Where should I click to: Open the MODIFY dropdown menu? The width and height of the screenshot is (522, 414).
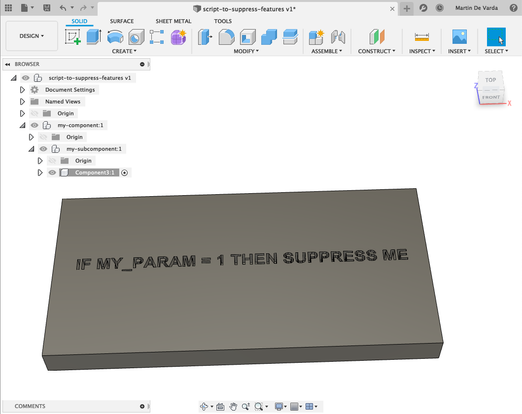246,51
